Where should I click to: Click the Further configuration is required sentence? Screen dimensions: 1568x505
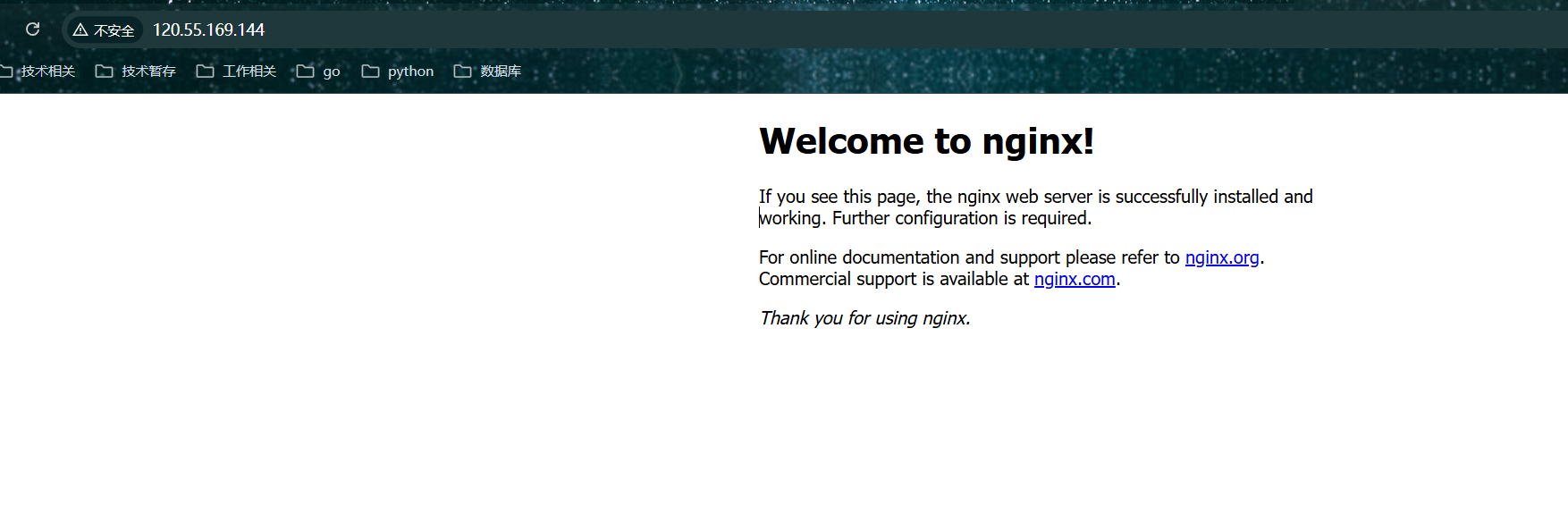coord(962,218)
